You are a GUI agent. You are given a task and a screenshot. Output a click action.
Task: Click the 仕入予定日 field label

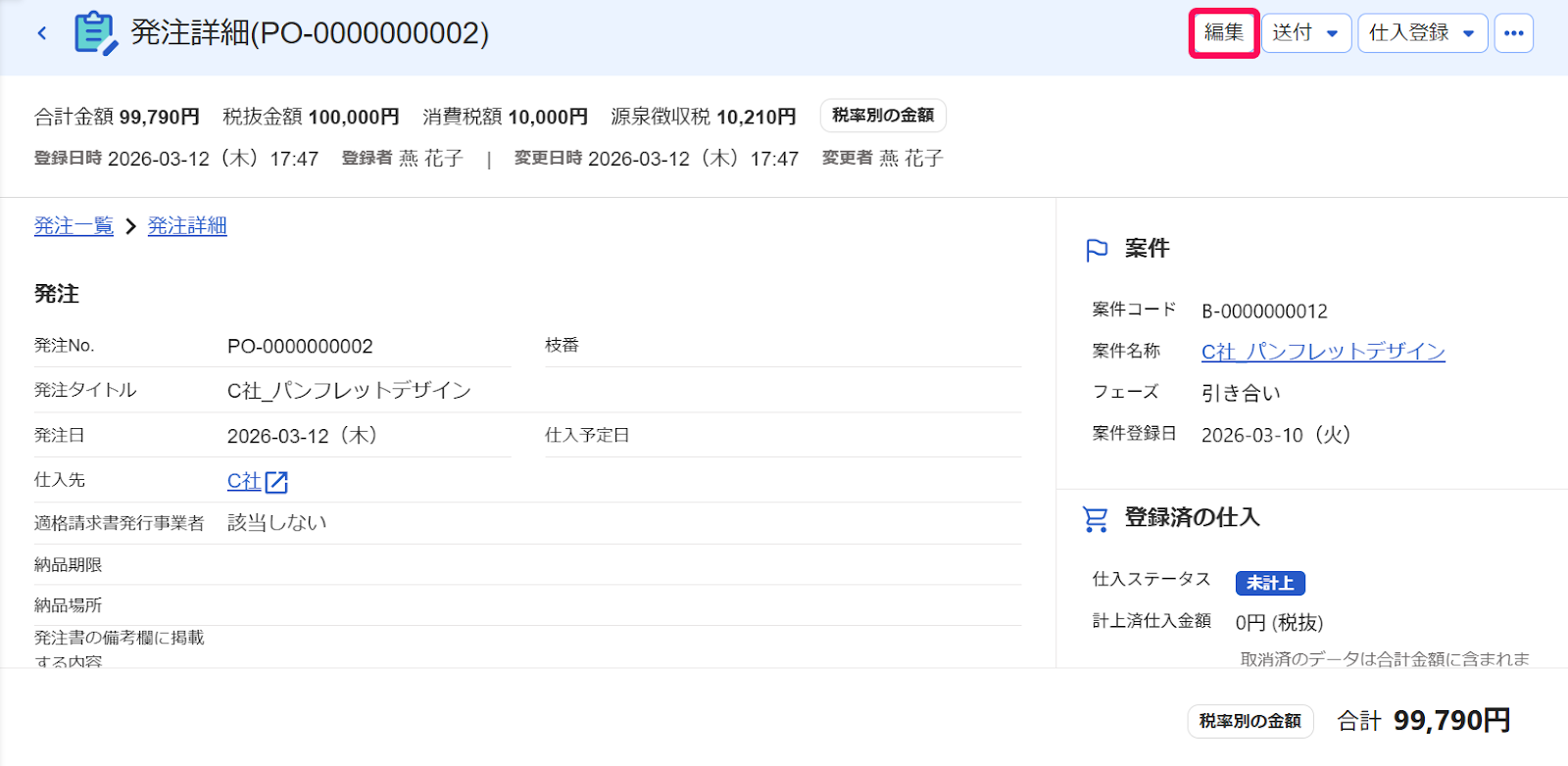(587, 435)
